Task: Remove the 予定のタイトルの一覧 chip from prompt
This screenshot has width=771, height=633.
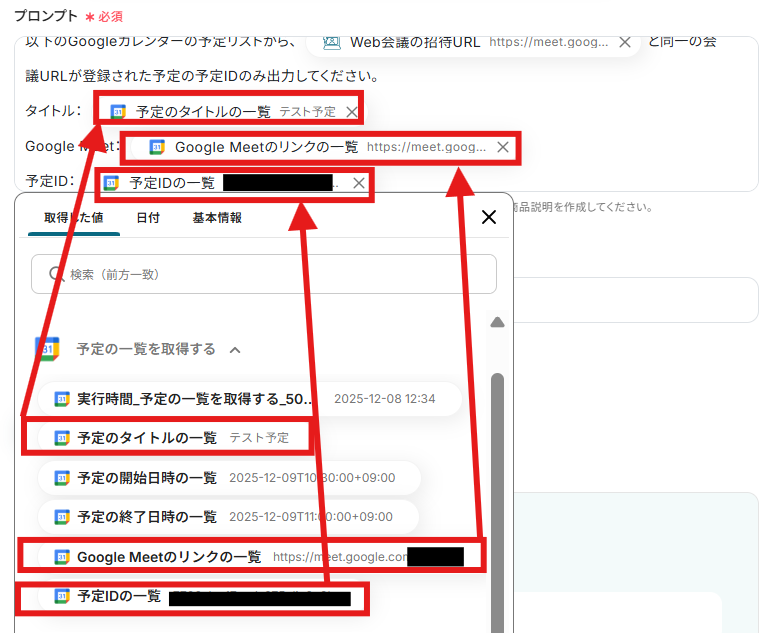Action: (x=351, y=112)
